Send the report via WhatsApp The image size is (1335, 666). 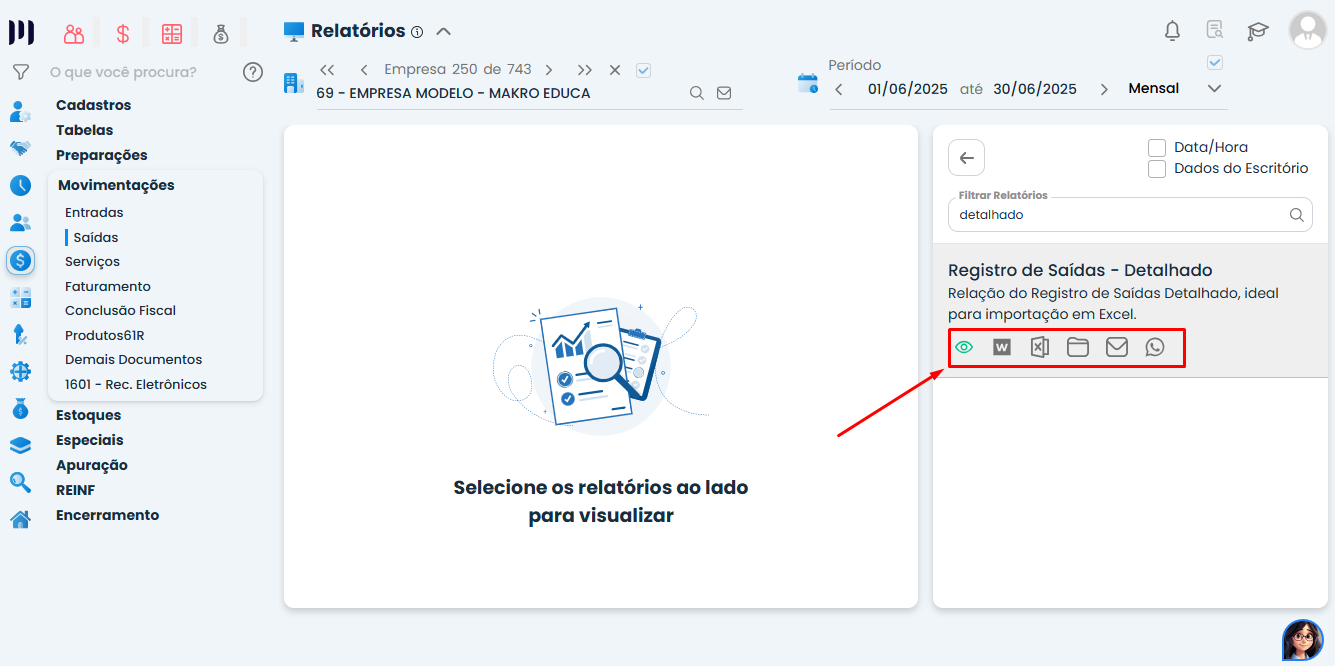(x=1155, y=347)
